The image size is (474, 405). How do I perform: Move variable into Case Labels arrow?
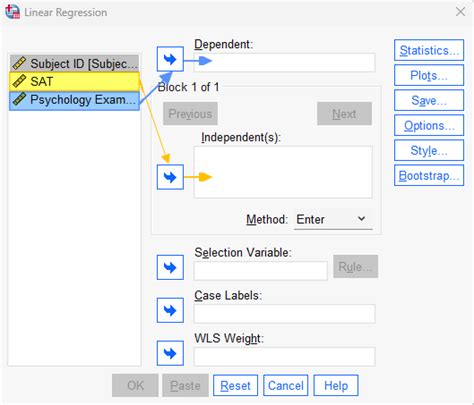pos(170,310)
